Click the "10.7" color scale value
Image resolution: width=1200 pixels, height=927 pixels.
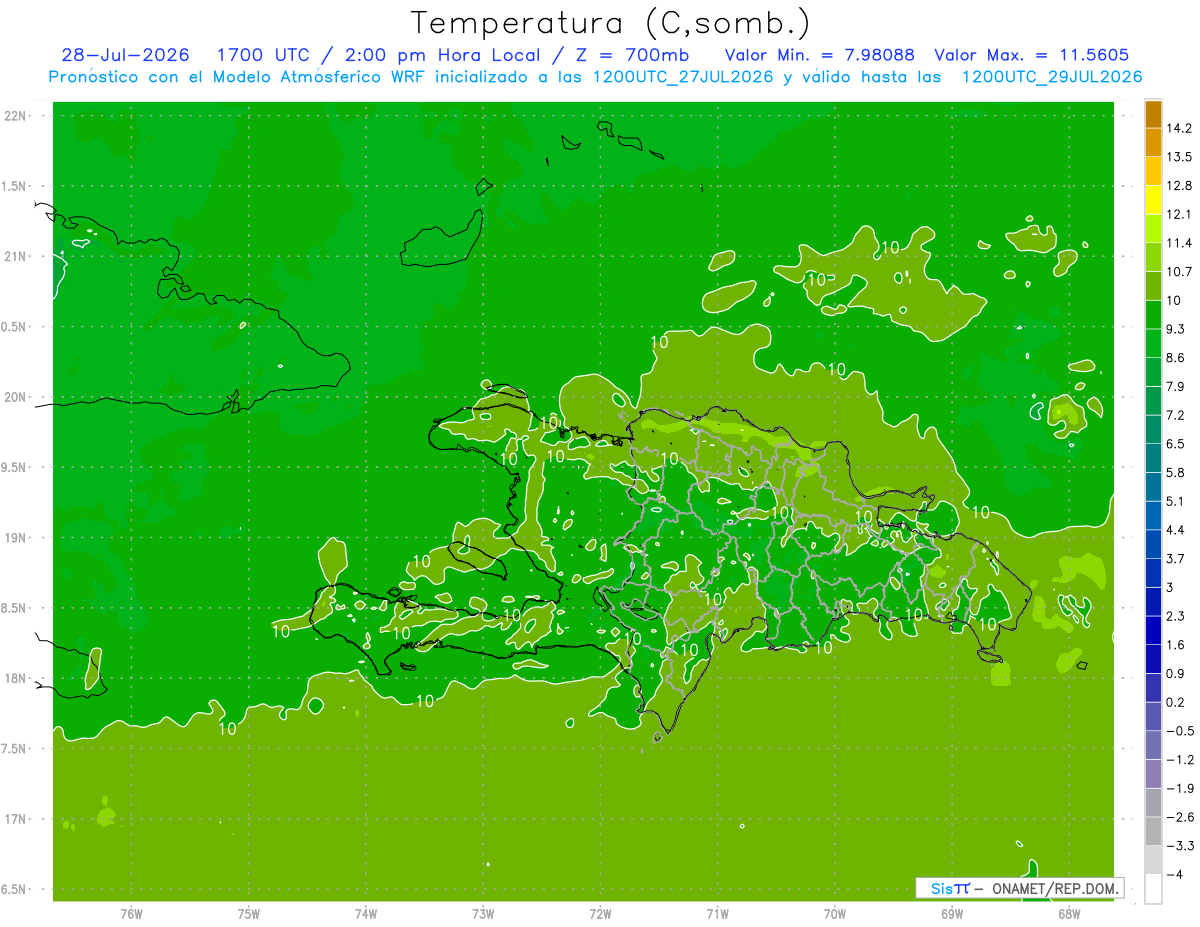pyautogui.click(x=1180, y=271)
